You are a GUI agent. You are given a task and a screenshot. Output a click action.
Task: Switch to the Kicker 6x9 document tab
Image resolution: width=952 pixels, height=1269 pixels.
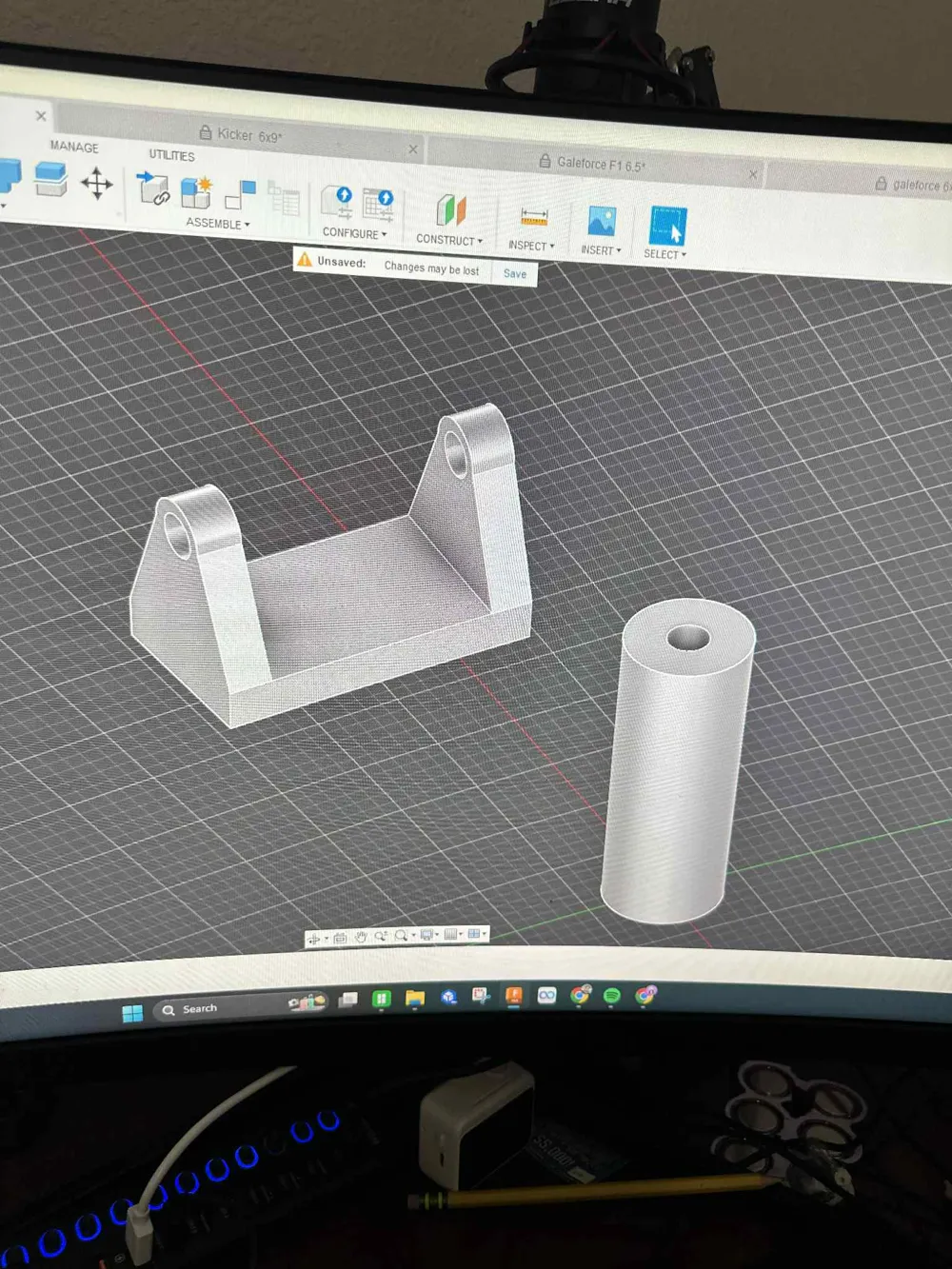[241, 134]
